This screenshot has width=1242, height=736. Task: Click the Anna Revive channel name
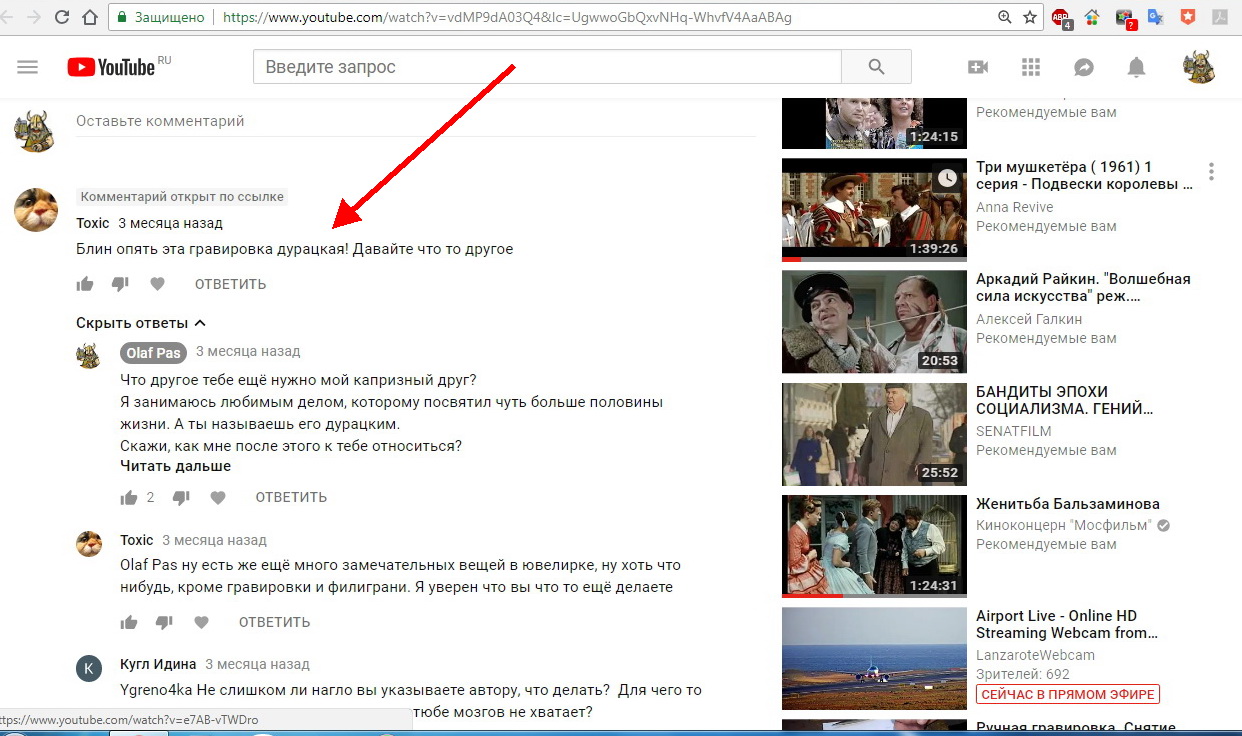[1014, 207]
